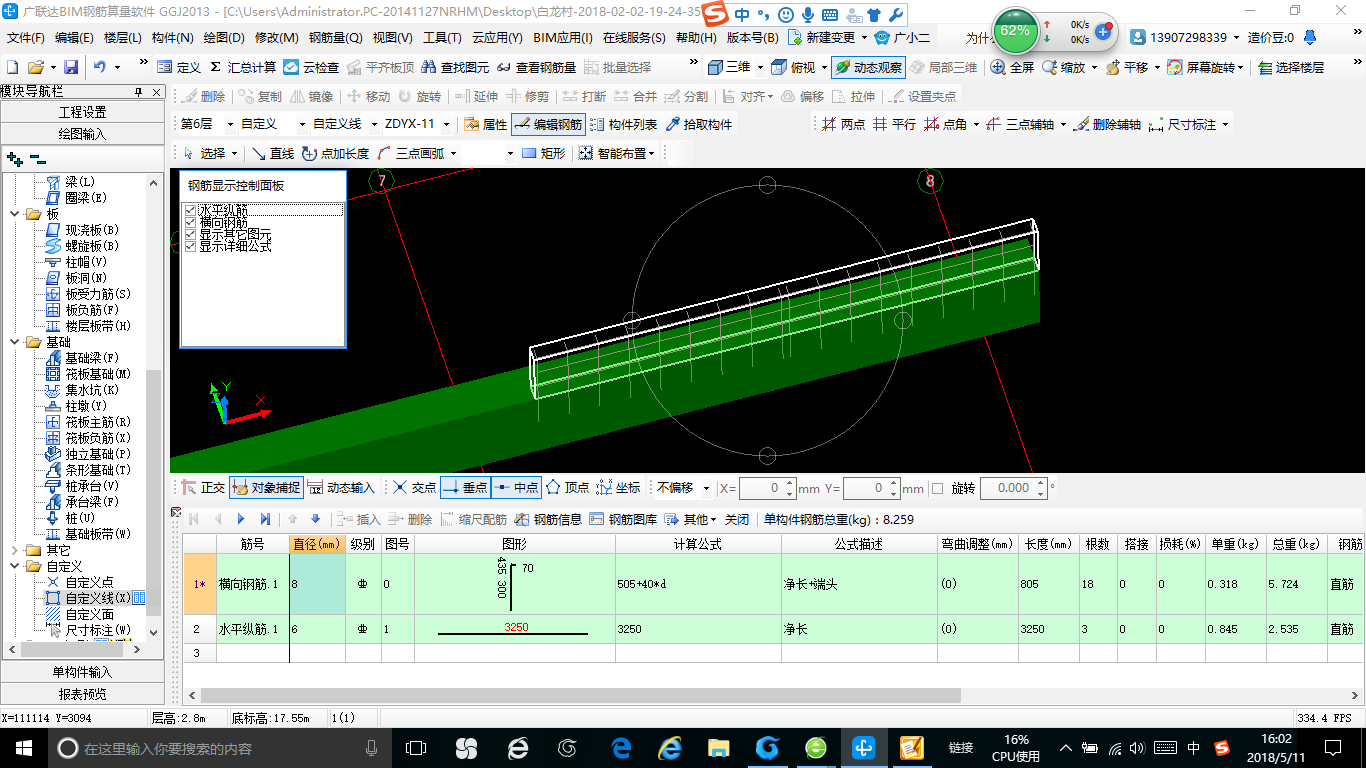
Task: Click the Save file icon
Action: click(x=71, y=67)
